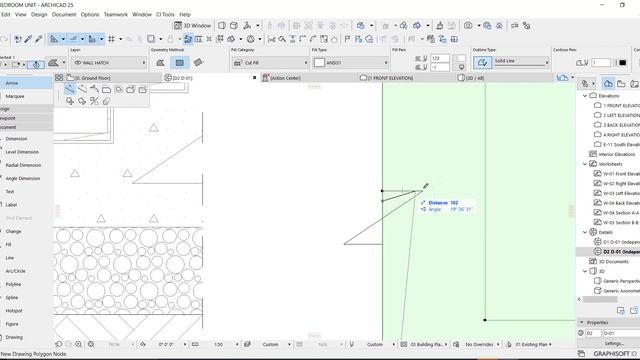Click the flag icon in second toolbar row
Viewport: 640px width, 360px height.
pos(347,39)
